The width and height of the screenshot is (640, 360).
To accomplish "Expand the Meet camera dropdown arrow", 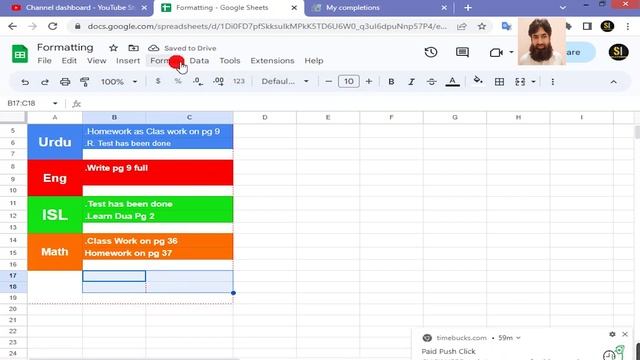I will (511, 52).
